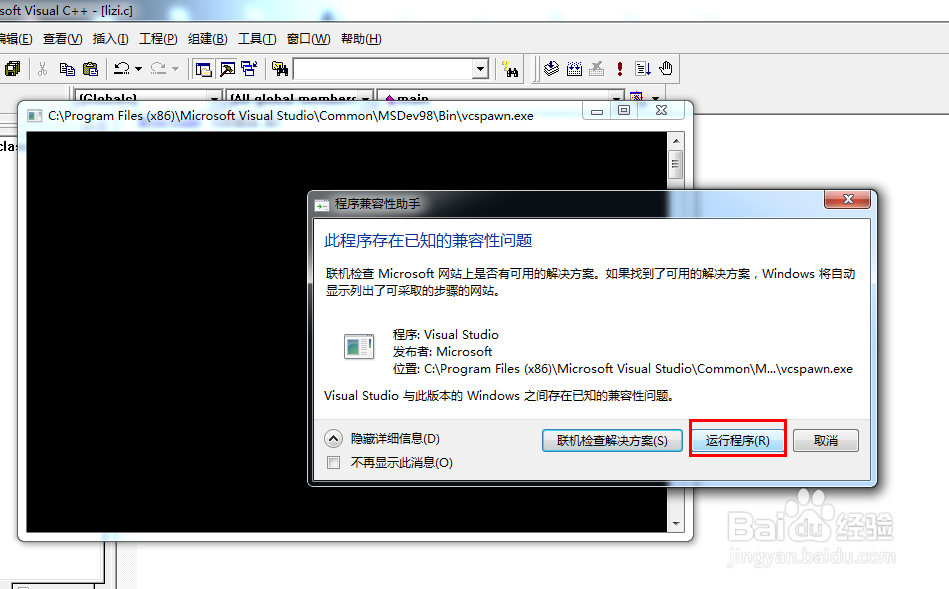Click the hand Insert Breakpoint icon
The height and width of the screenshot is (589, 949).
point(666,69)
